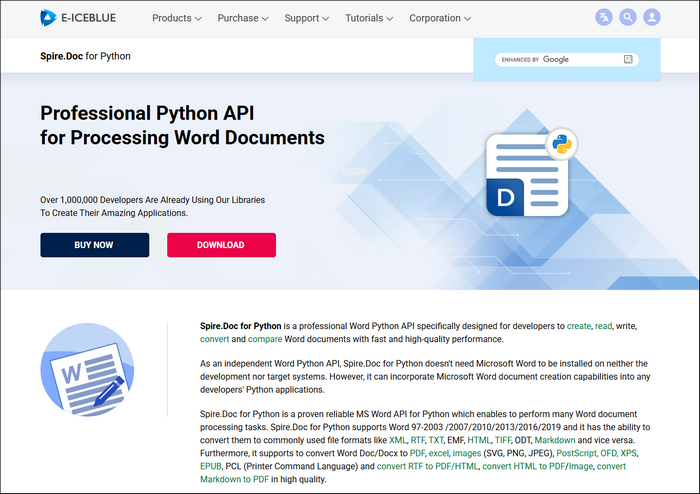Viewport: 700px width, 494px height.
Task: Click the 'convert RTF to PDF/HTML' link
Action: (428, 466)
